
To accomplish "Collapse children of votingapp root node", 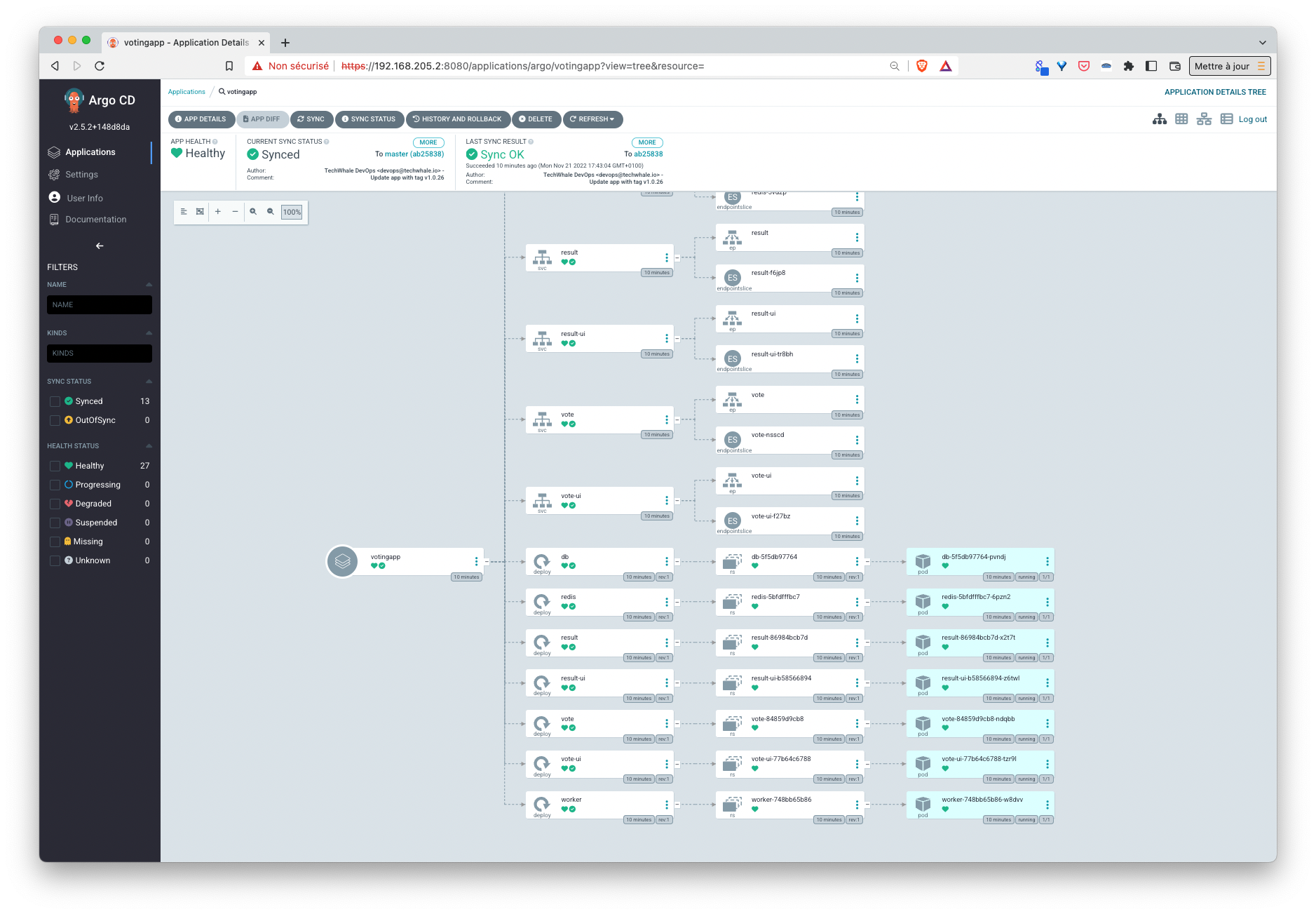I will [487, 561].
